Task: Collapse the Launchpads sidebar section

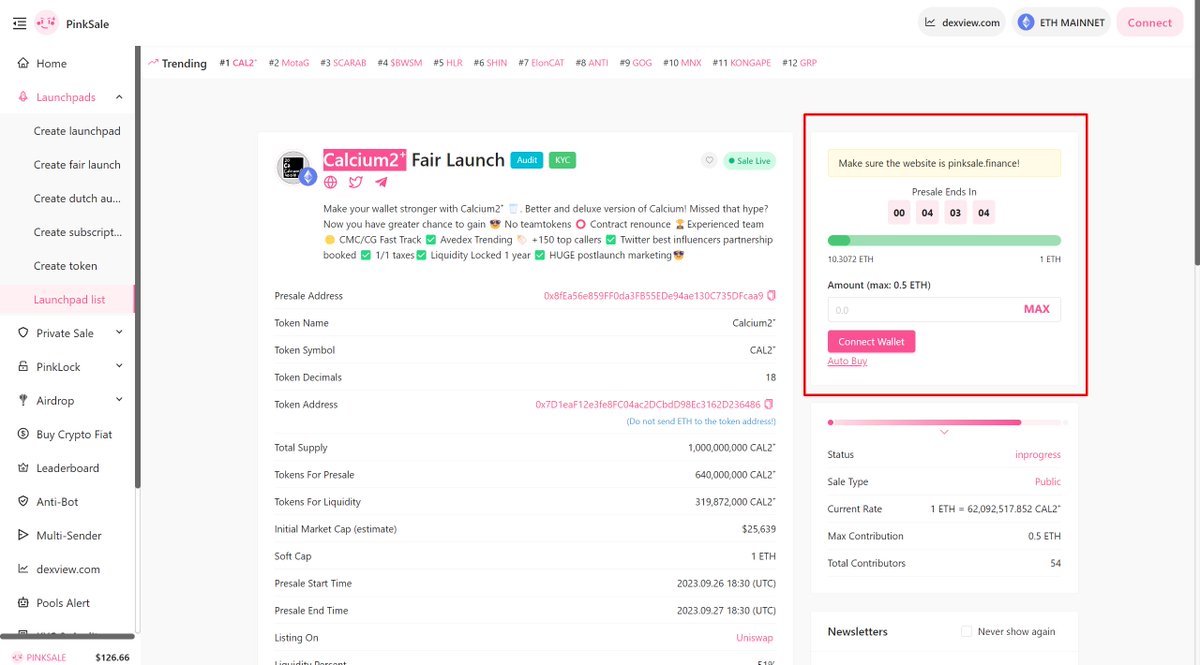Action: tap(119, 97)
